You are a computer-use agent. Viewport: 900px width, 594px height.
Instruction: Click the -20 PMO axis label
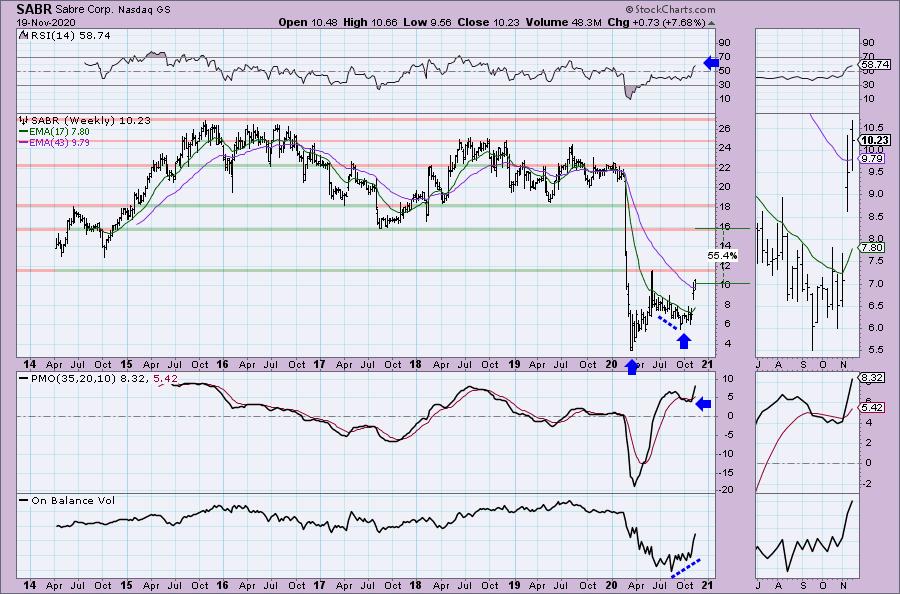(726, 490)
